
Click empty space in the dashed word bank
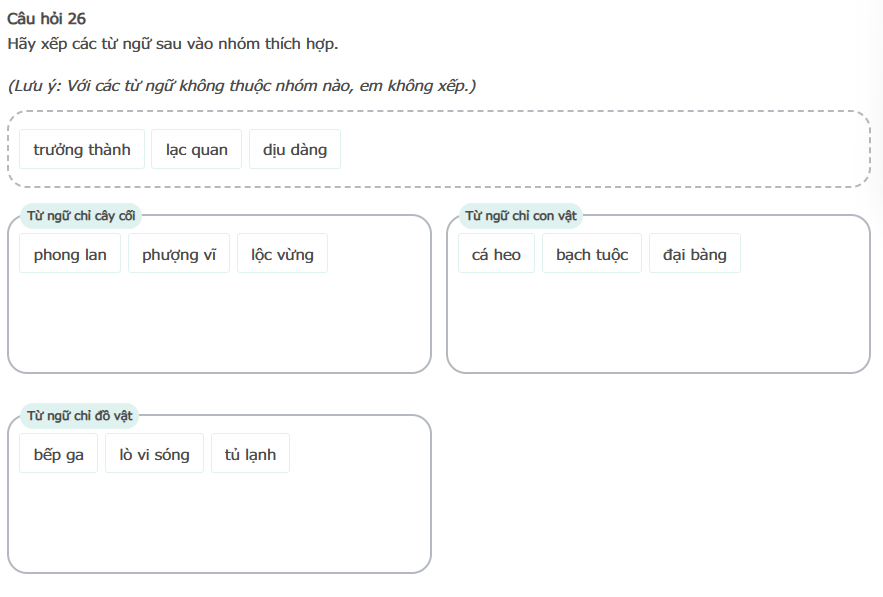600,150
